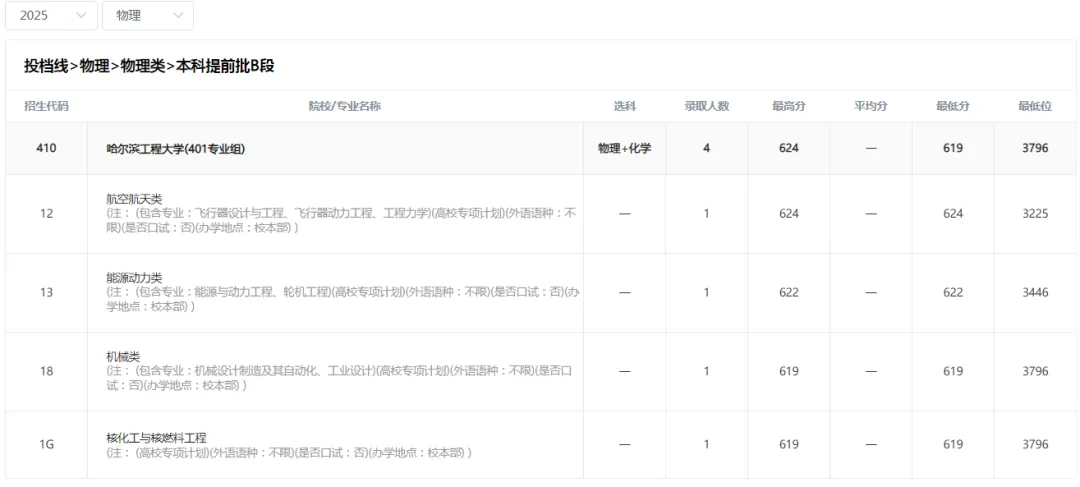Select lowest rank 3796 in university row

(x=1035, y=148)
